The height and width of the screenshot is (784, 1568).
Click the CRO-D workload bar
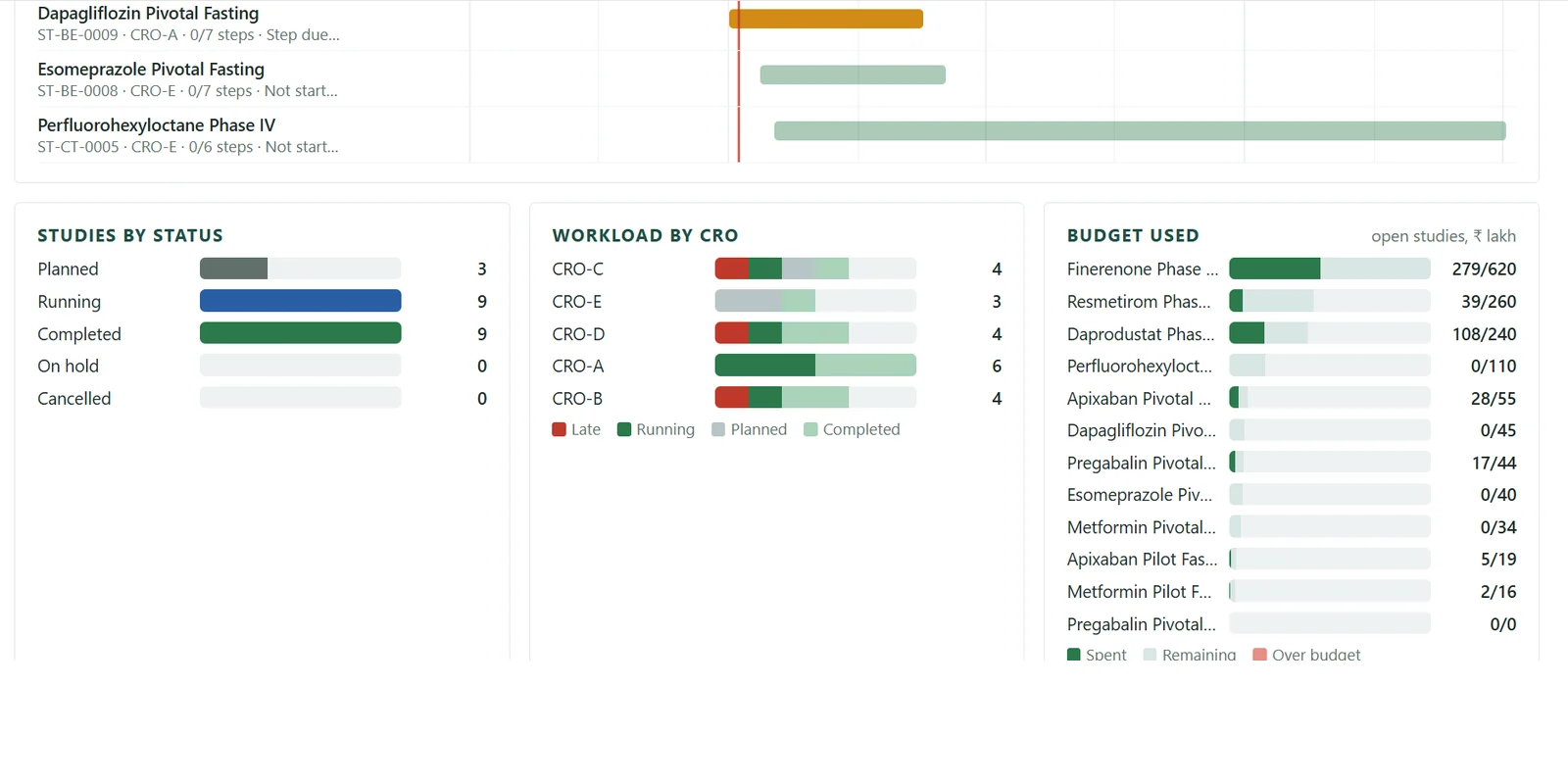click(x=815, y=333)
